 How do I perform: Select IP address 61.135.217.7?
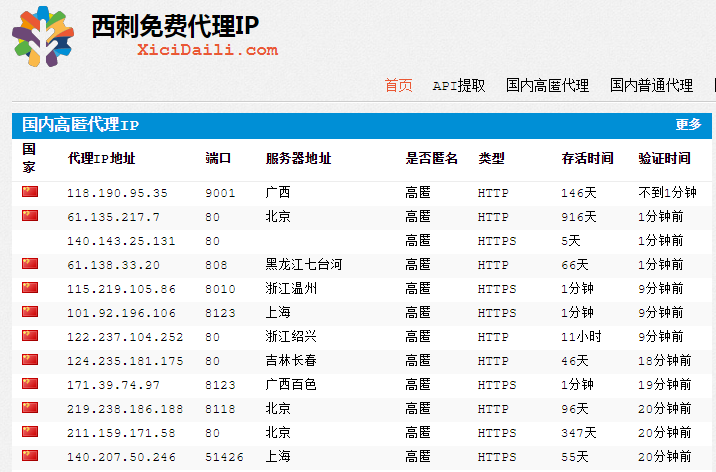[x=113, y=217]
